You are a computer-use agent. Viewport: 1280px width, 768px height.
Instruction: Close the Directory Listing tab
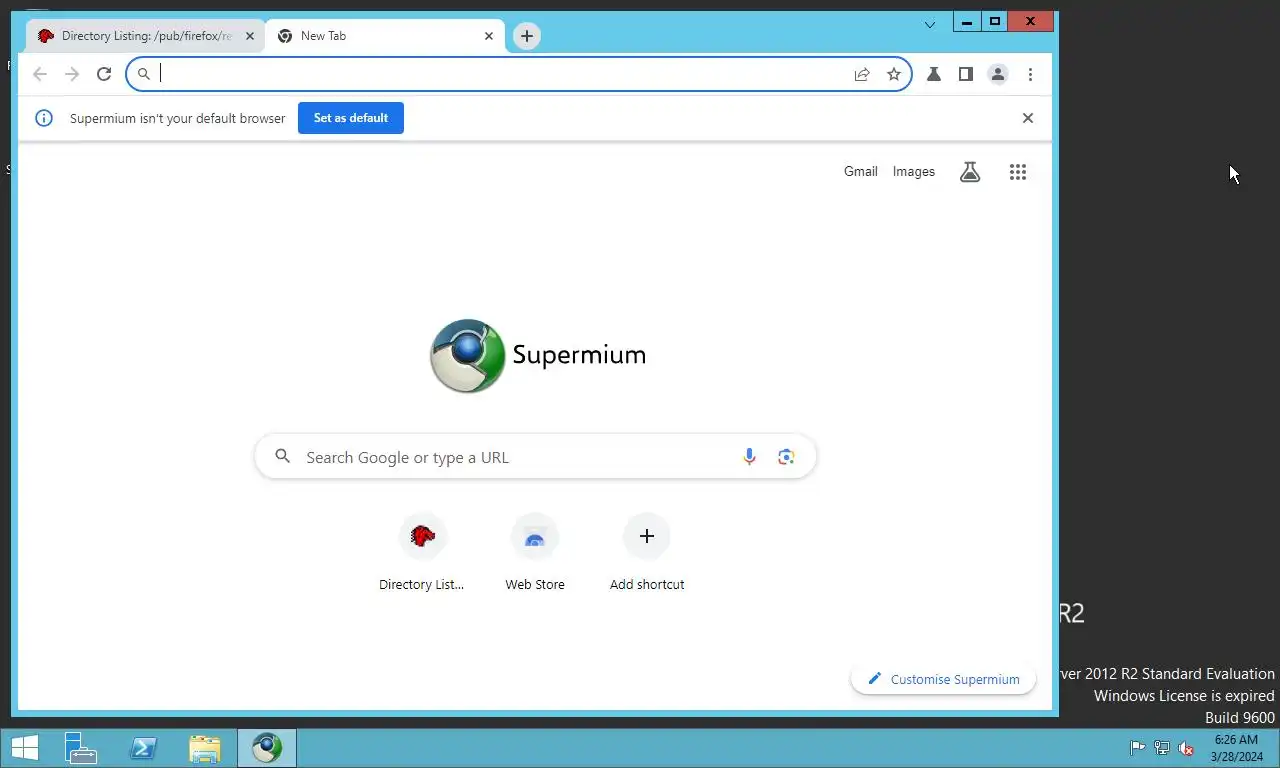(250, 36)
